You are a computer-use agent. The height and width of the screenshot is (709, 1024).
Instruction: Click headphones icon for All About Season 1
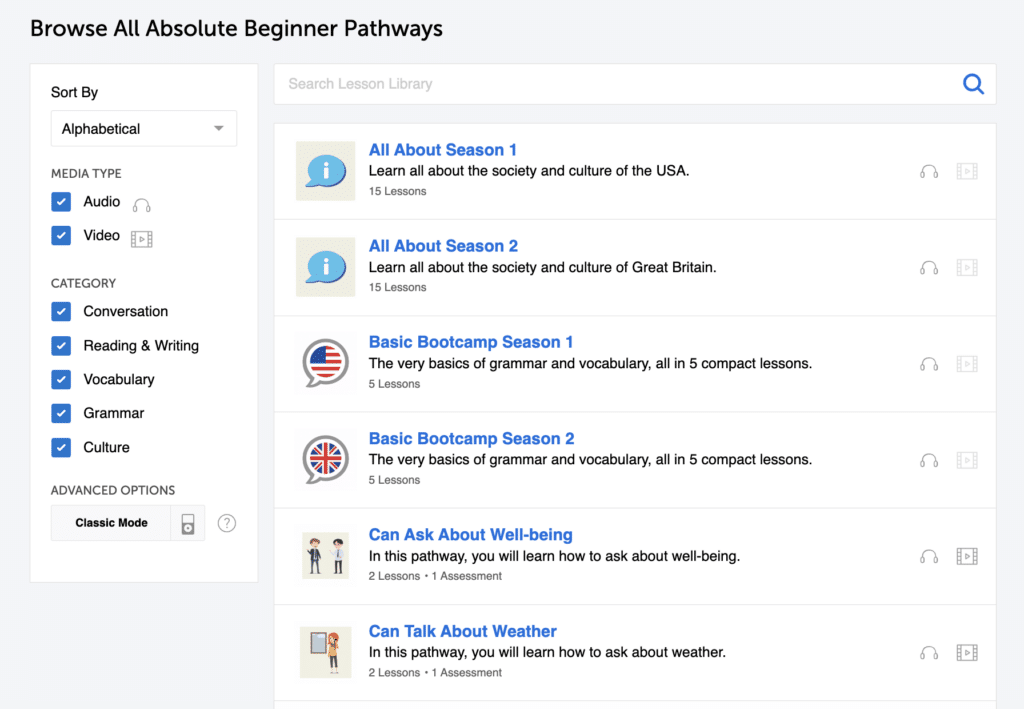coord(929,171)
